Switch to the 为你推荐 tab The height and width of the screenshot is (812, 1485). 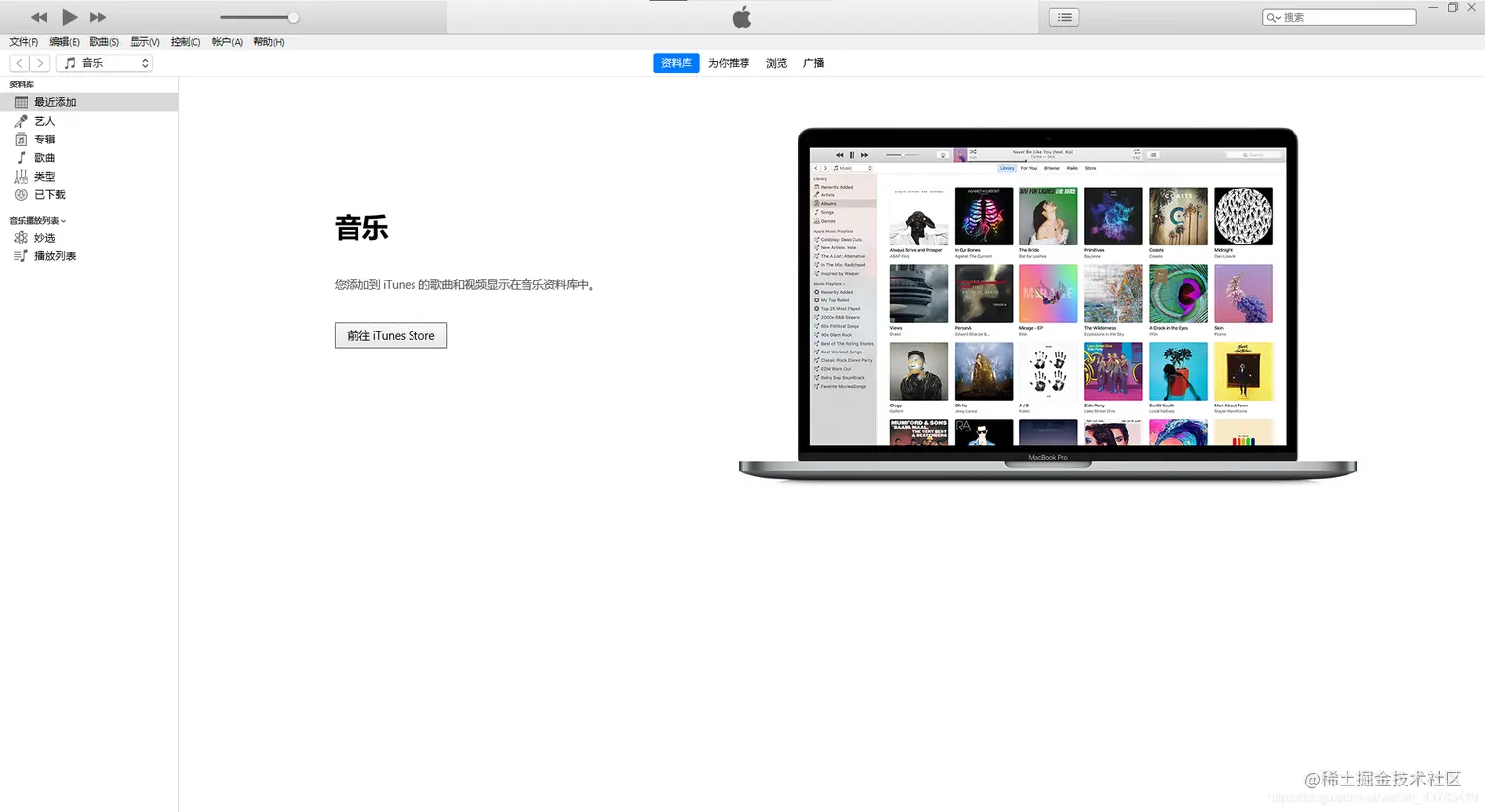pos(728,62)
